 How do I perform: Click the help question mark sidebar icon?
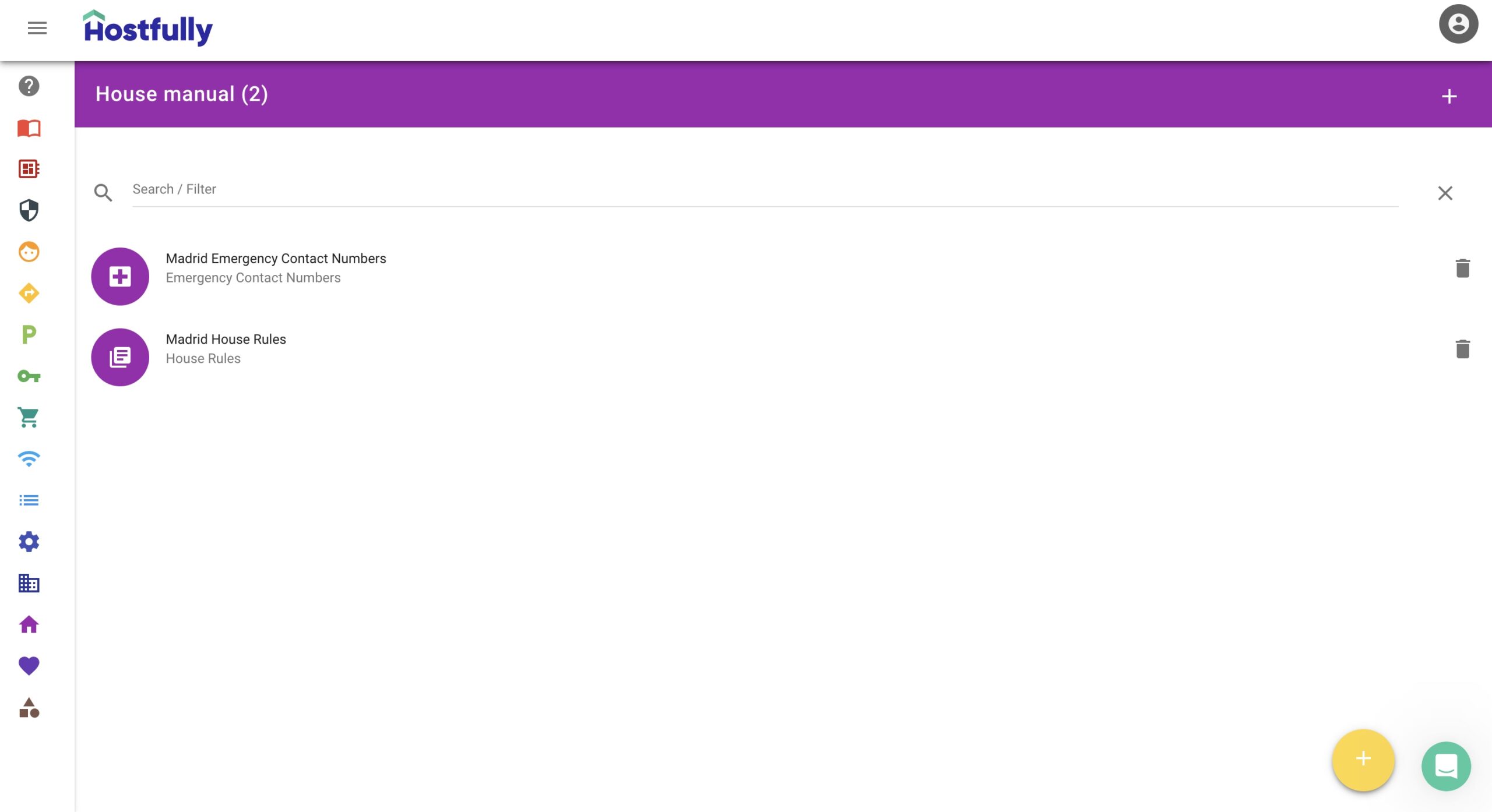tap(29, 86)
